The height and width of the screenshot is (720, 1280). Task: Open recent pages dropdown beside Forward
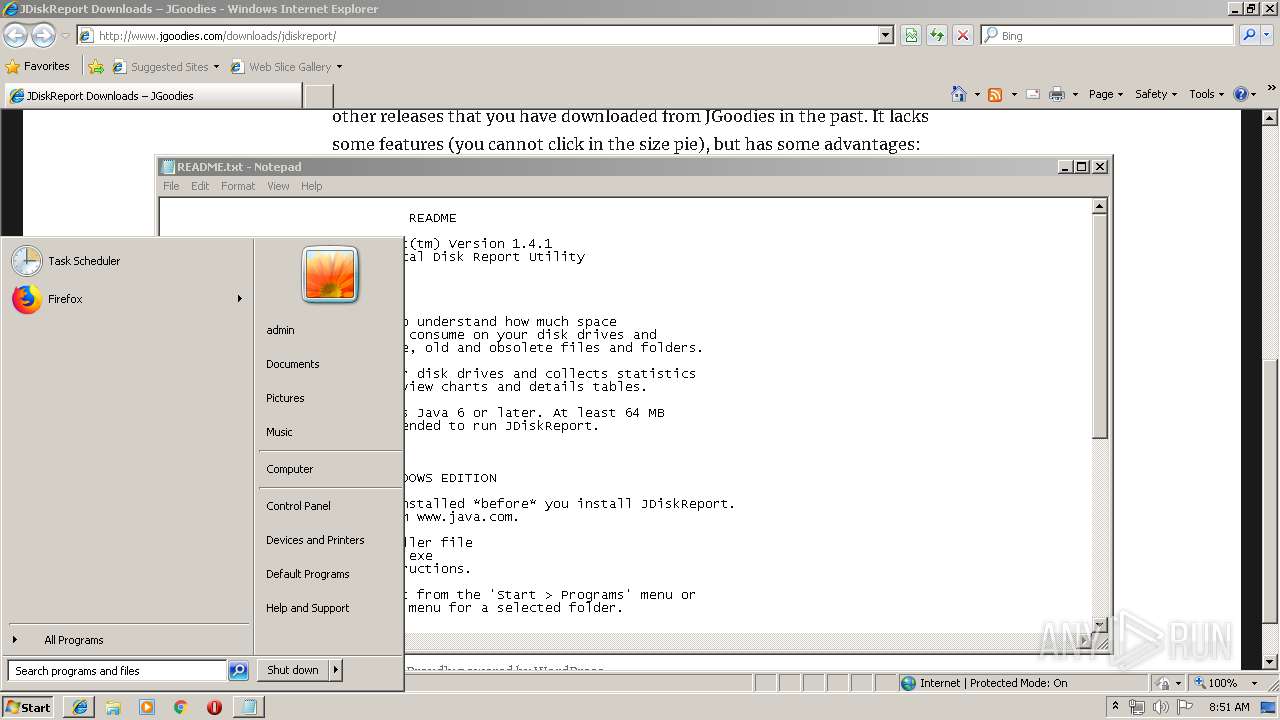65,35
